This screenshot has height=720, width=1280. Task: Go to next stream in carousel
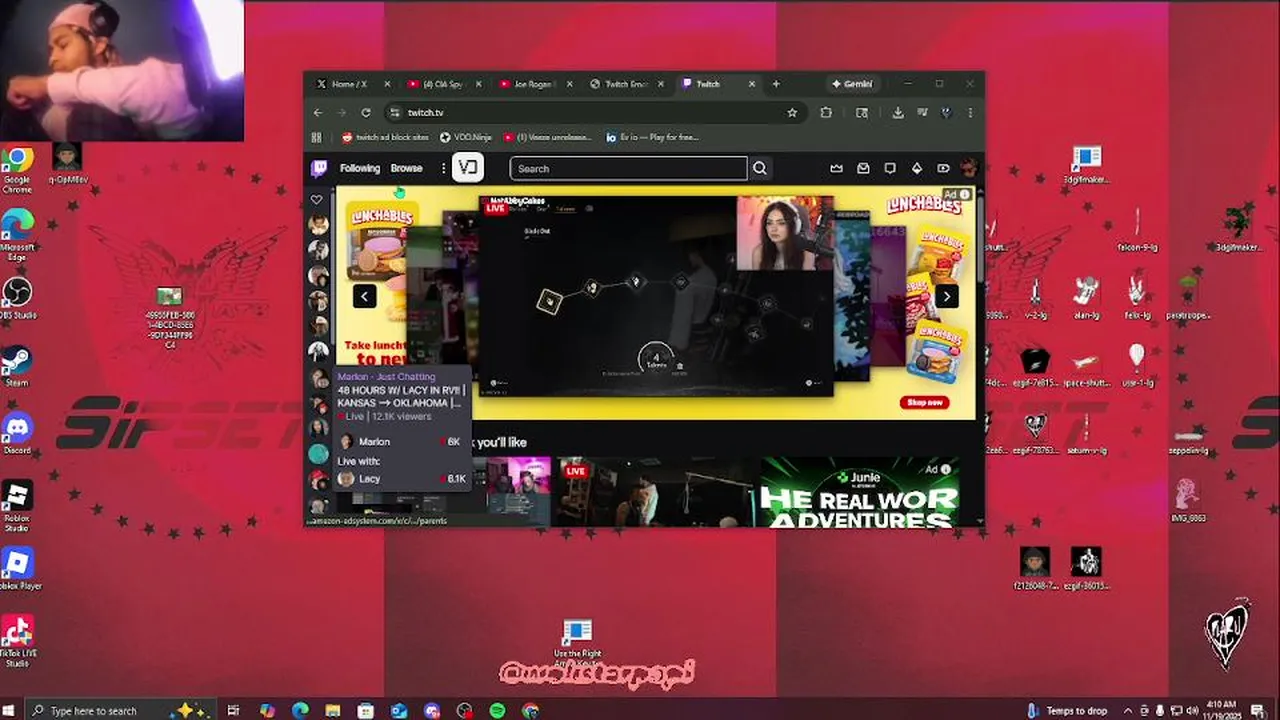(x=946, y=296)
